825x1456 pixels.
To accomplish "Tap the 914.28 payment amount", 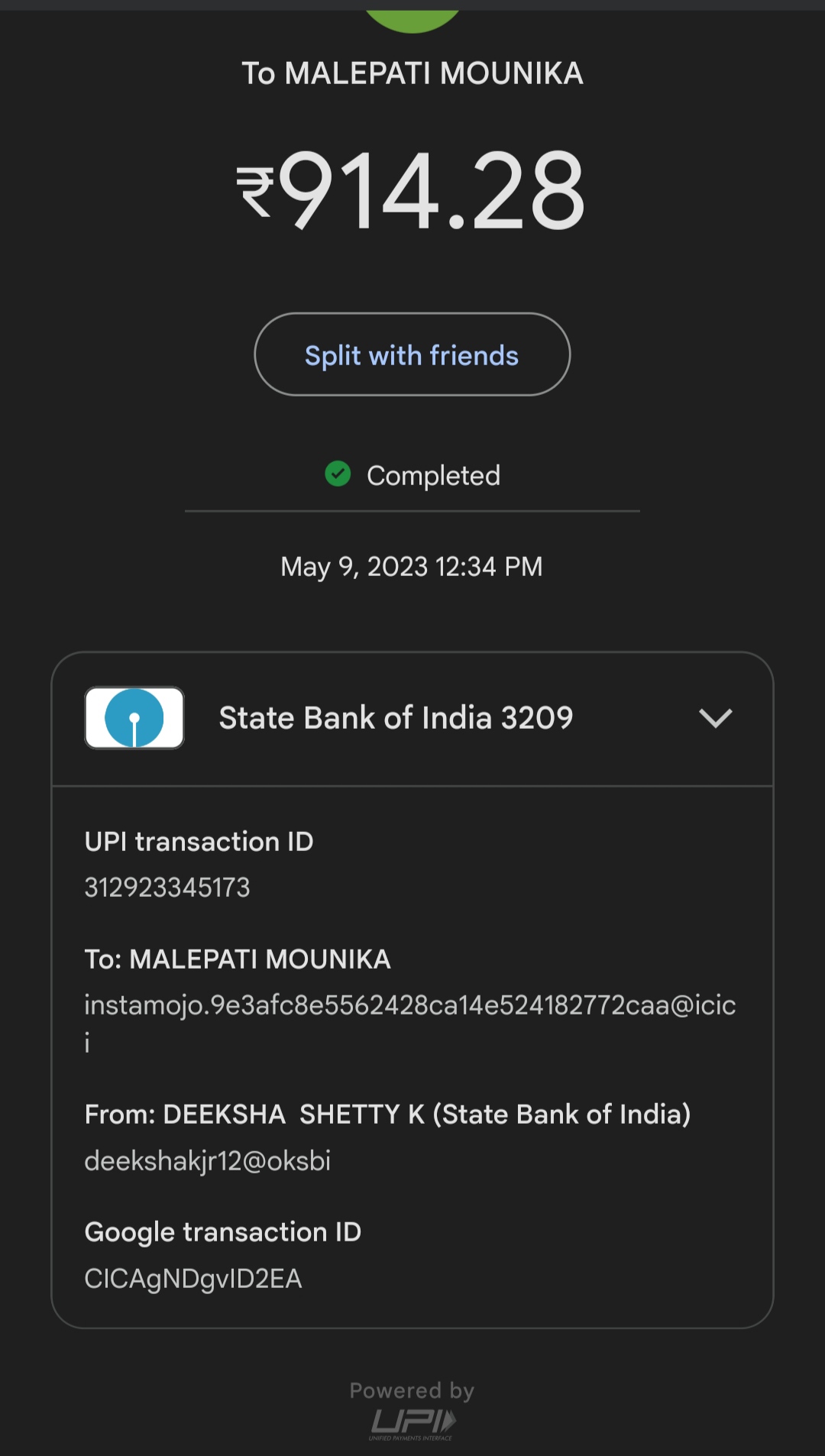I will point(432,191).
